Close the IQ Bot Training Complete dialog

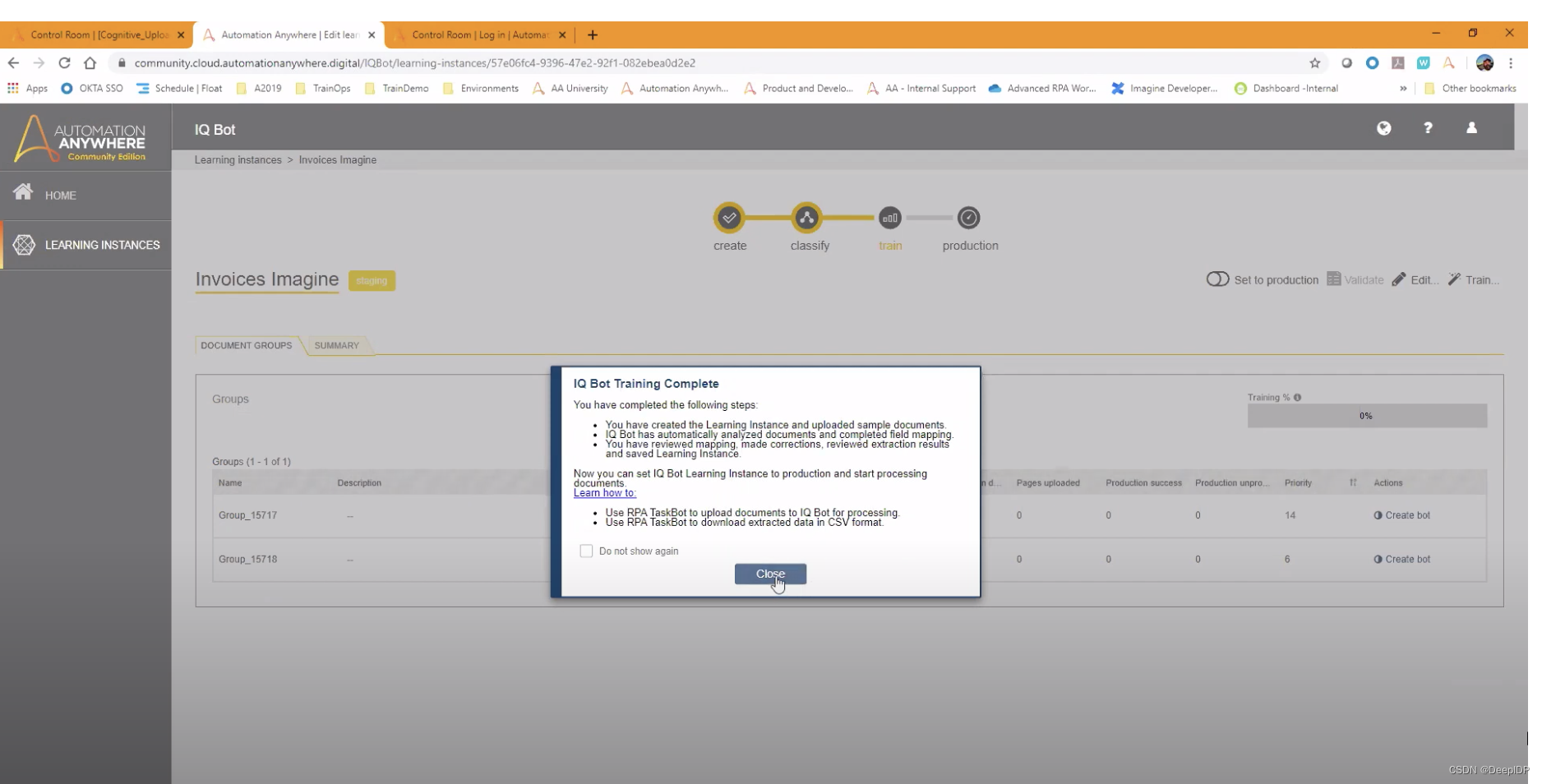tap(770, 574)
